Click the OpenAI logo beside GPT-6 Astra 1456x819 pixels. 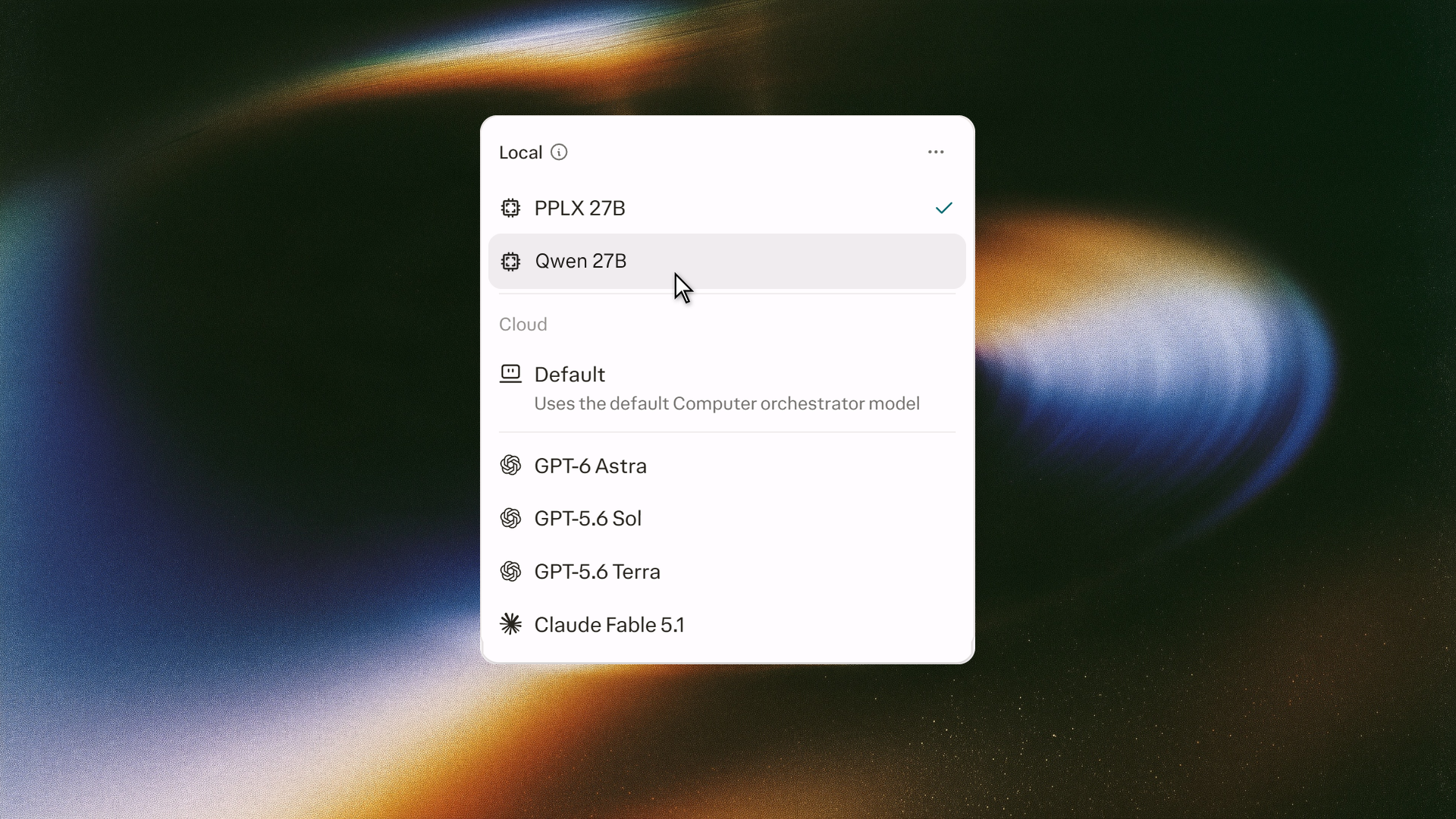(x=511, y=466)
